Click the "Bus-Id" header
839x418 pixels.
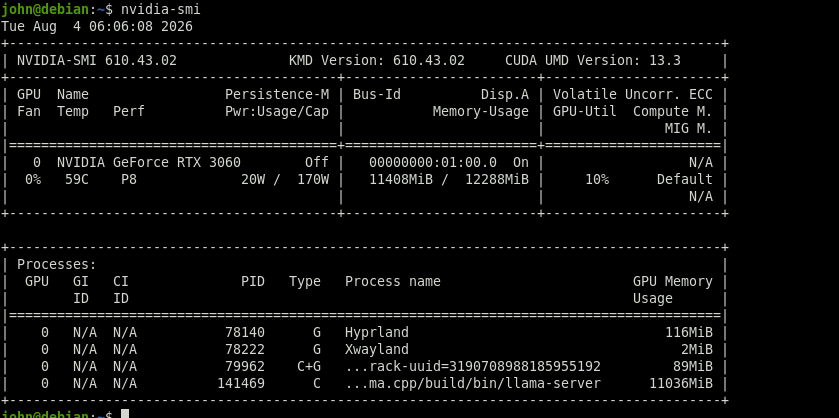(x=377, y=95)
